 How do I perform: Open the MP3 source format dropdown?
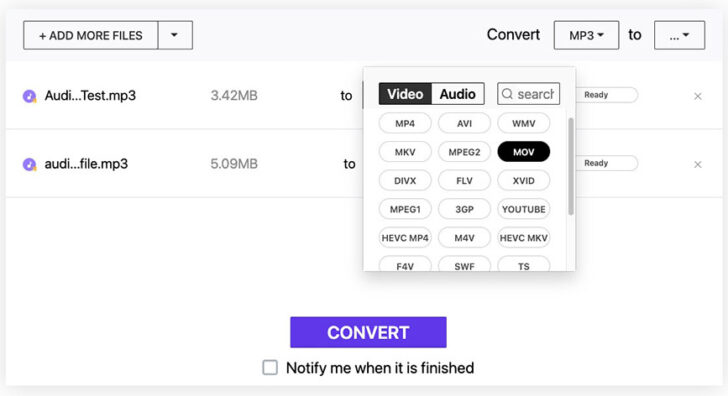(x=586, y=35)
